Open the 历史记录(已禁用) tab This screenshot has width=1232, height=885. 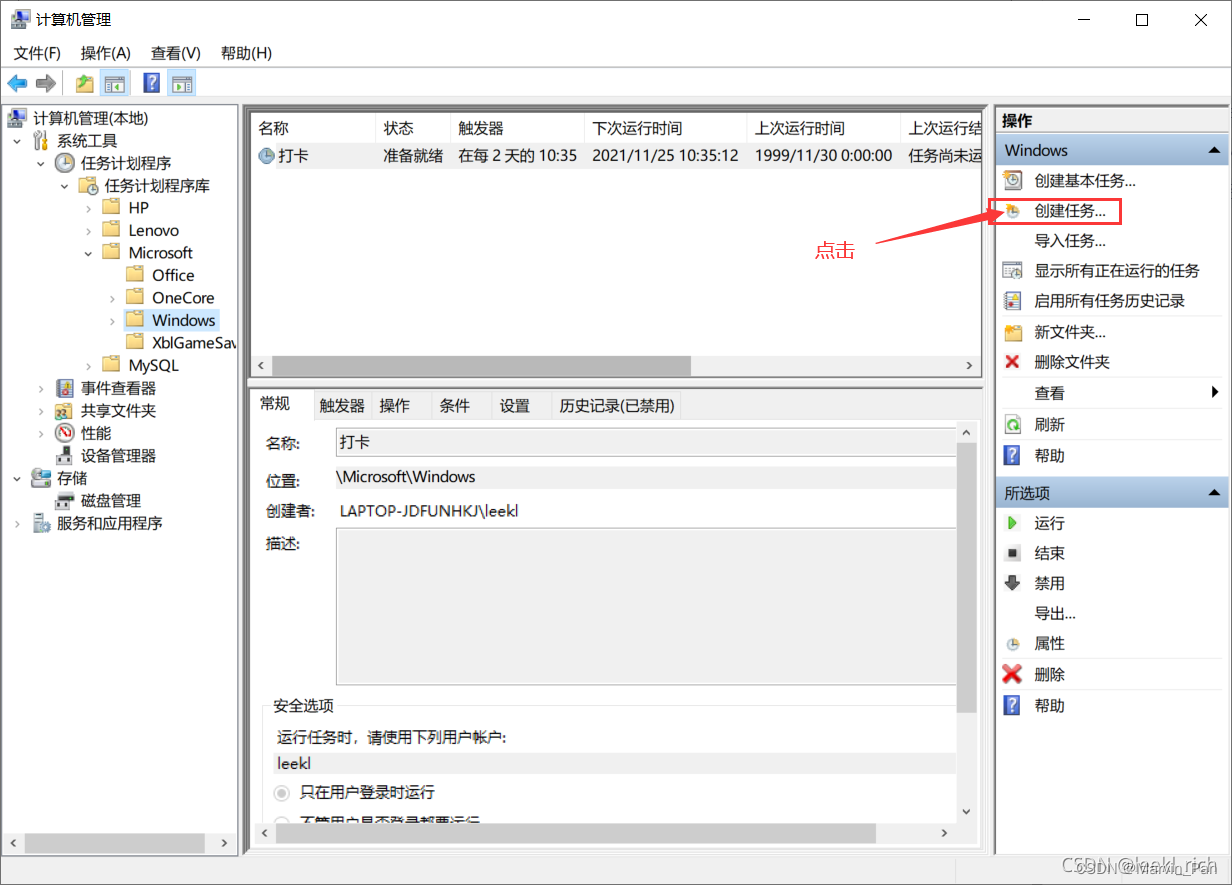tap(617, 405)
